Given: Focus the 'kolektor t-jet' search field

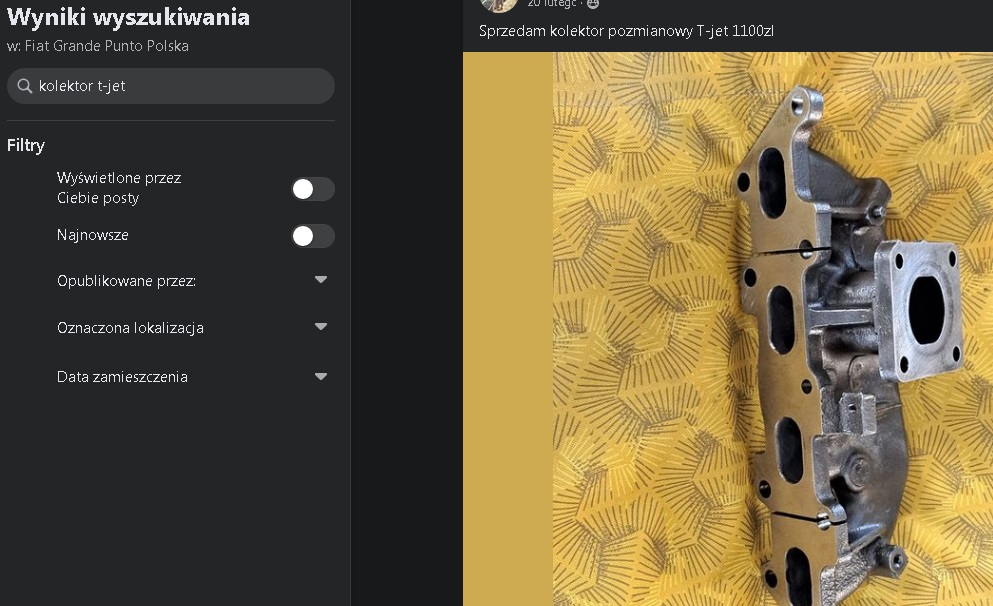Looking at the screenshot, I should 171,86.
